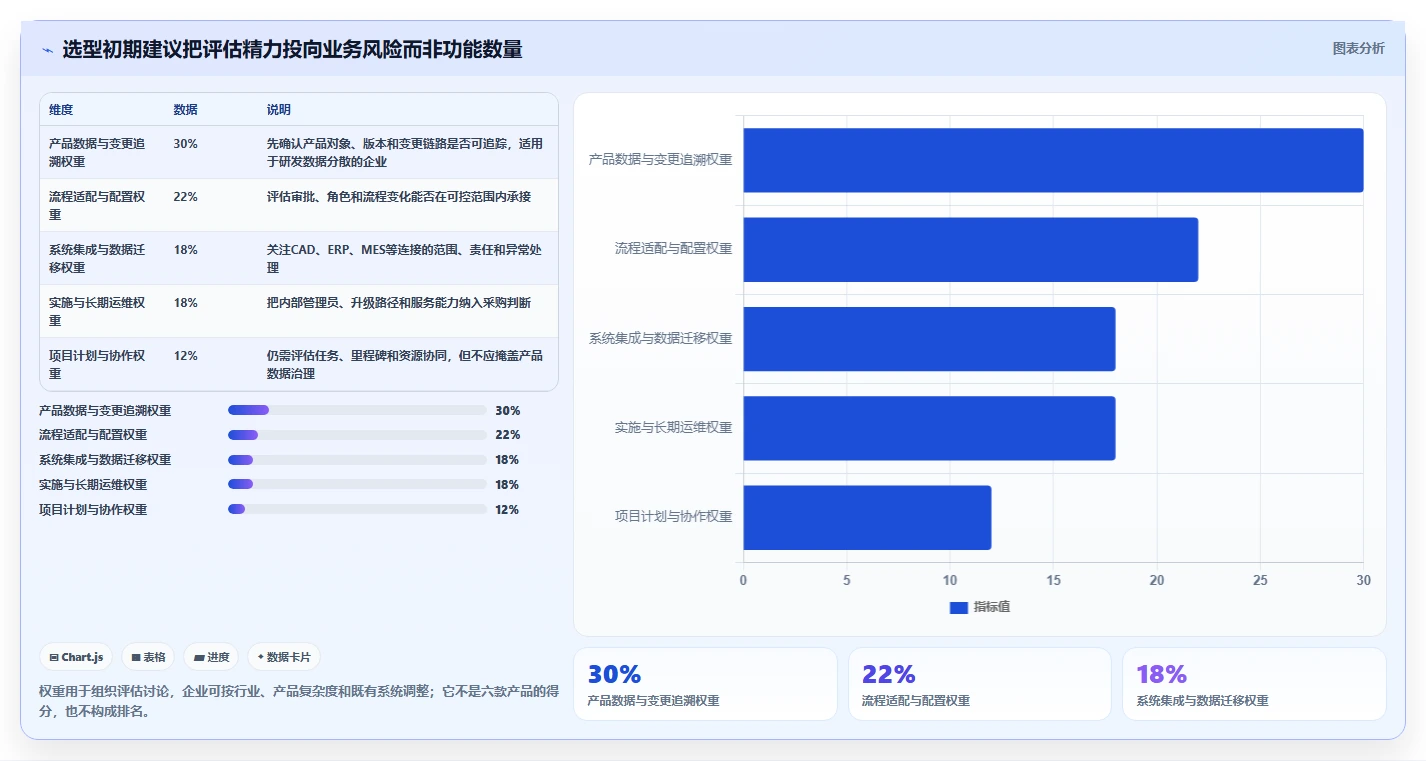Screen dimensions: 1426x761
Task: Click the page title 选型初期建议把评估精力投向业务风险
Action: click(x=292, y=50)
